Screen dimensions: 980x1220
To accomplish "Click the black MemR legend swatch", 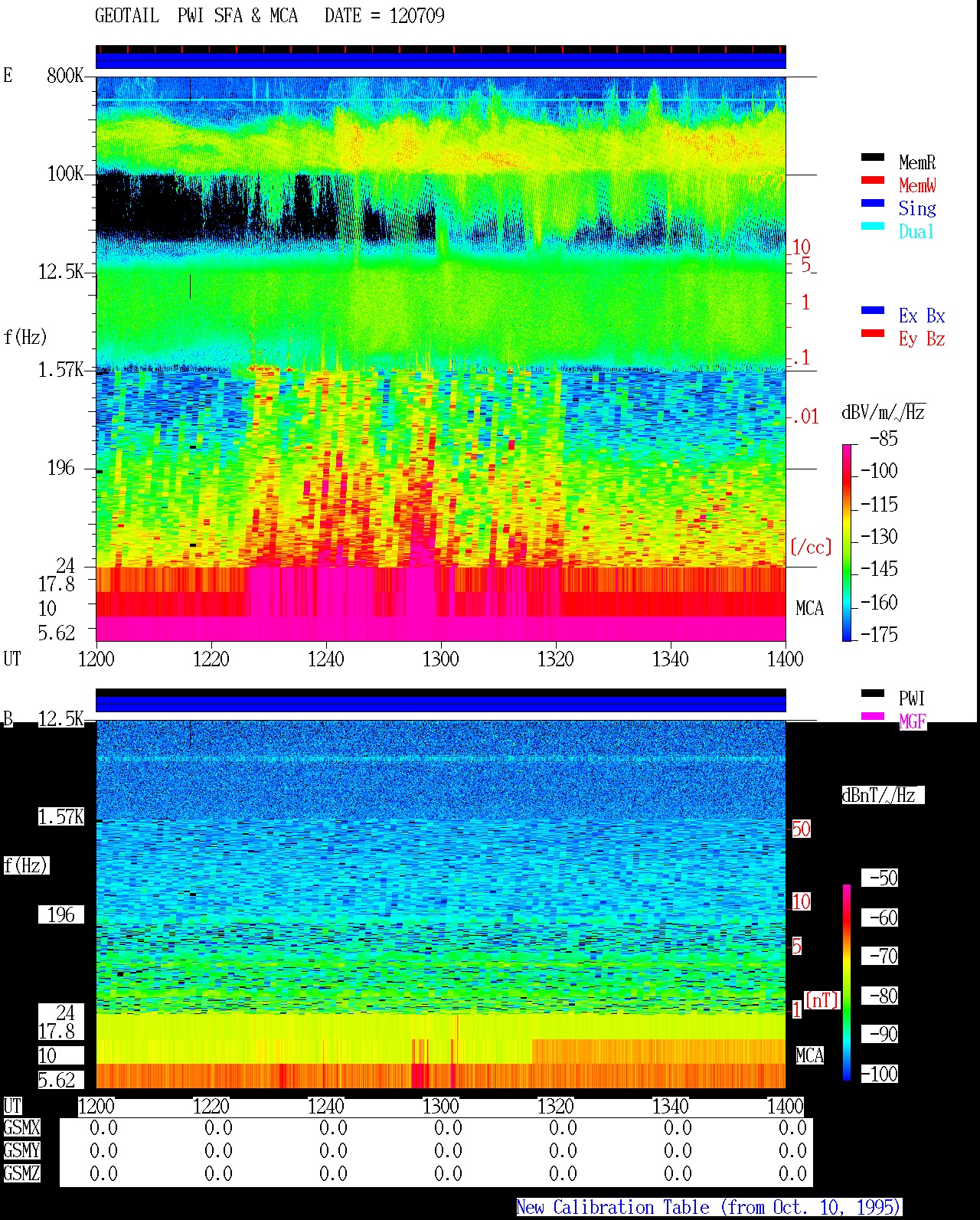I will (873, 158).
